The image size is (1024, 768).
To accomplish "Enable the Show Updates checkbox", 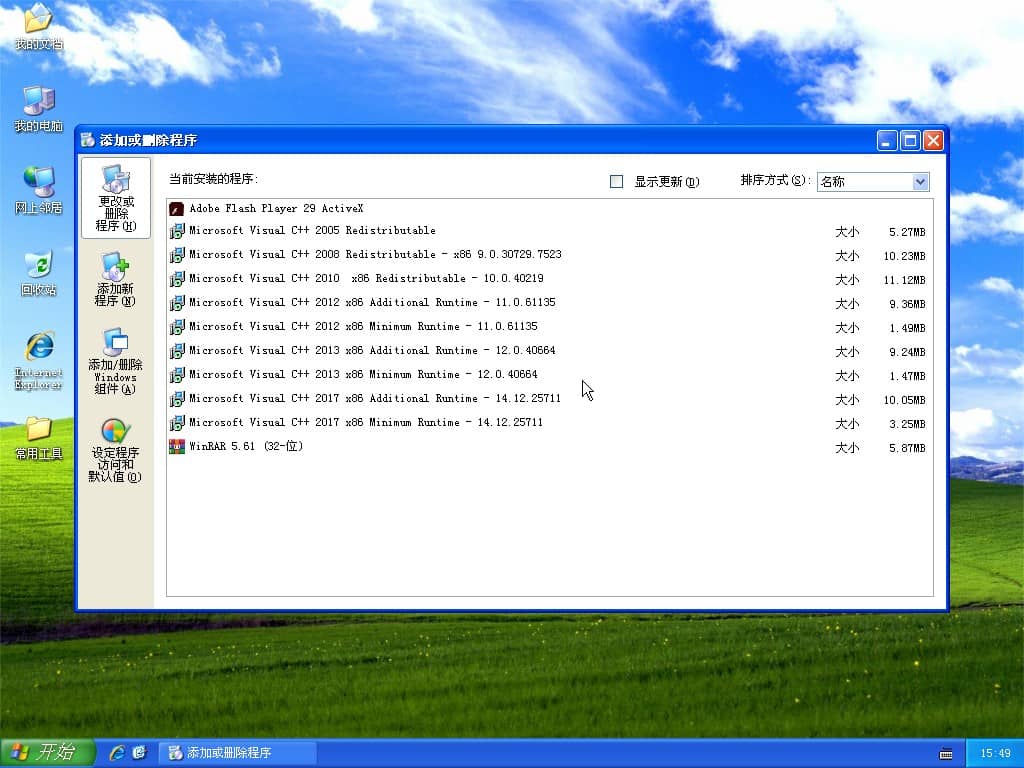I will [617, 182].
